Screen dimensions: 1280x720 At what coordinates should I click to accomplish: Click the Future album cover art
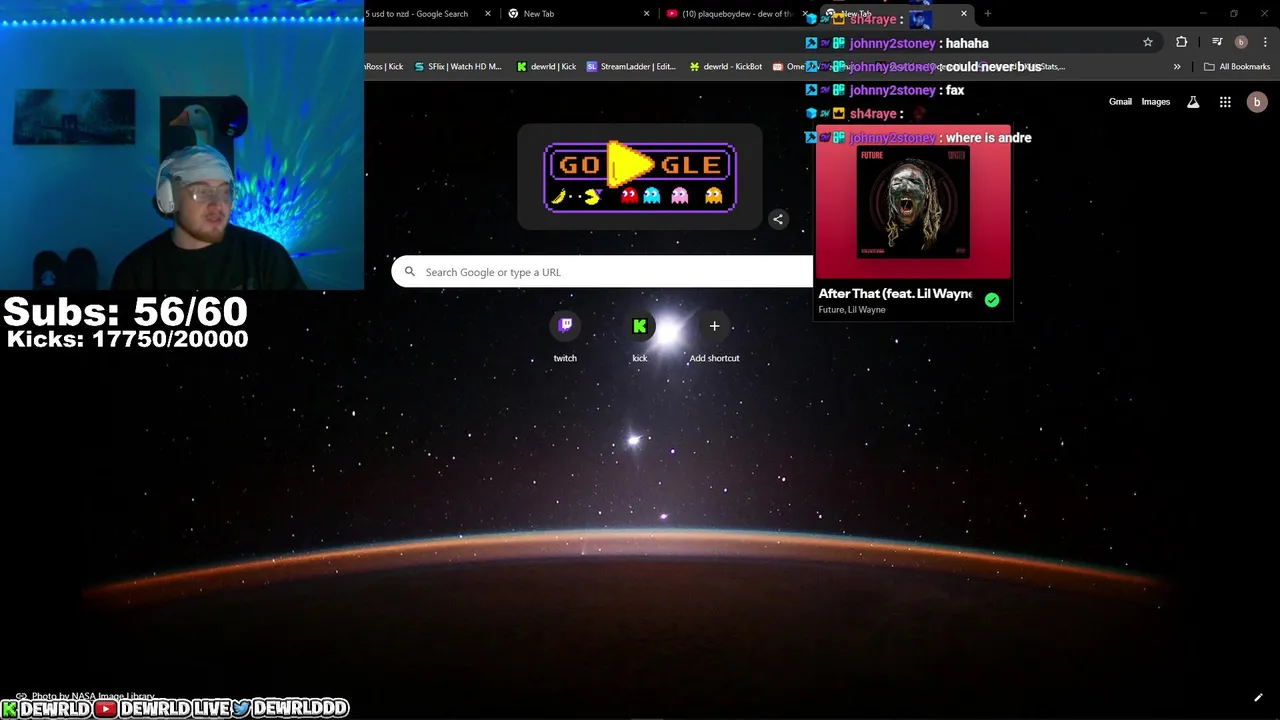click(913, 202)
